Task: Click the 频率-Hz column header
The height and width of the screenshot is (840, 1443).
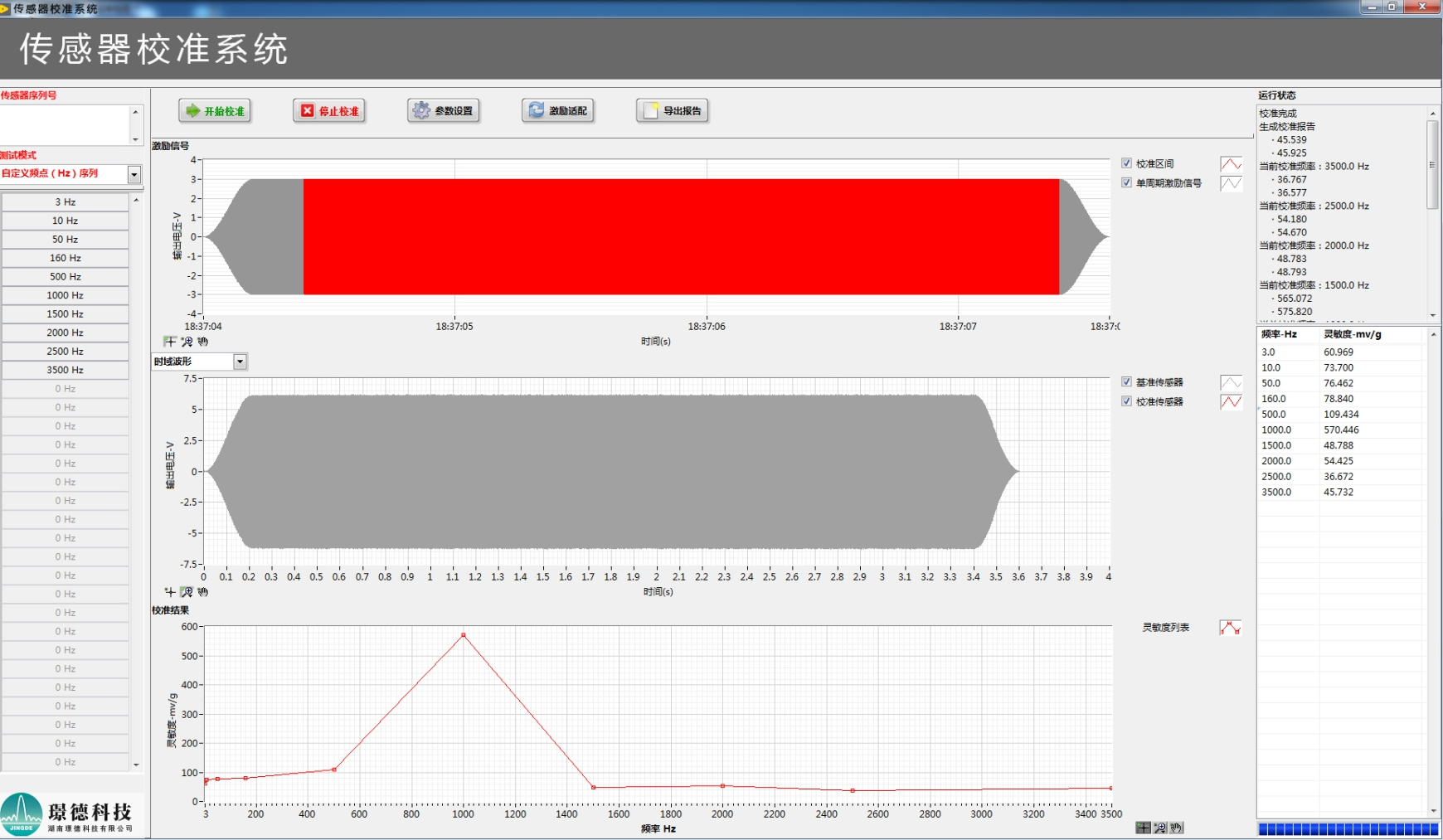Action: coord(1279,334)
